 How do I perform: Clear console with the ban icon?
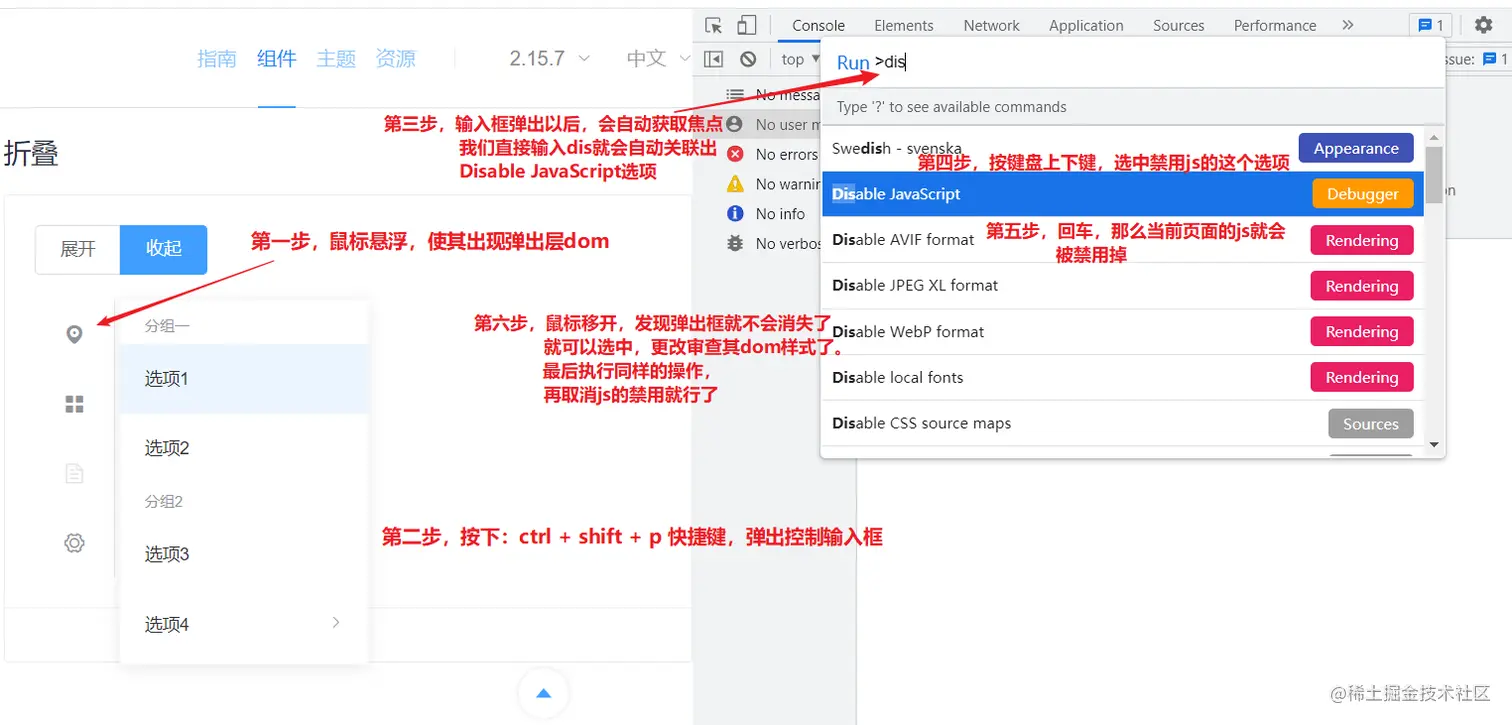(x=748, y=59)
